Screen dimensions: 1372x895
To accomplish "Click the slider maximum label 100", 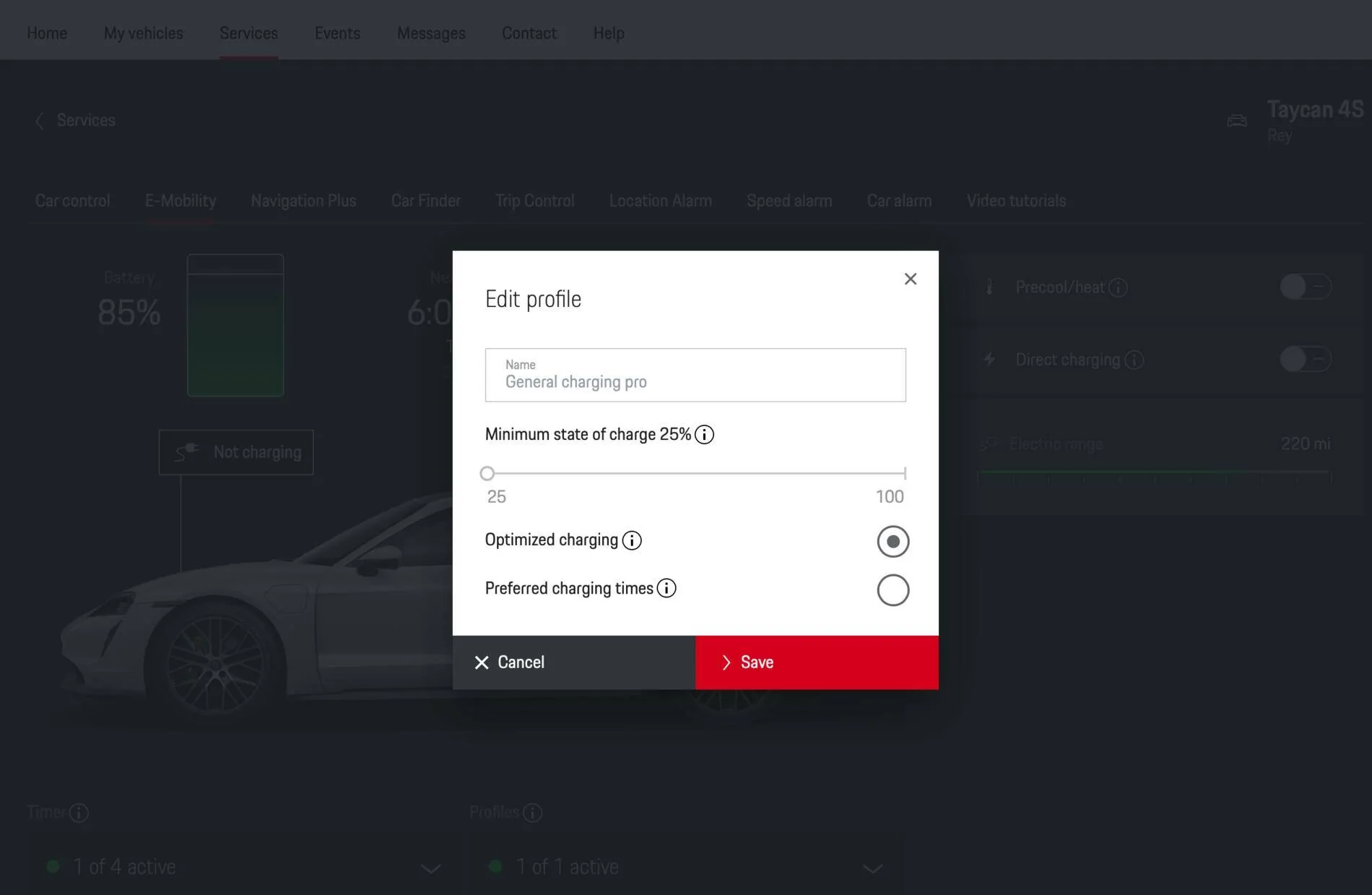I will pos(890,496).
